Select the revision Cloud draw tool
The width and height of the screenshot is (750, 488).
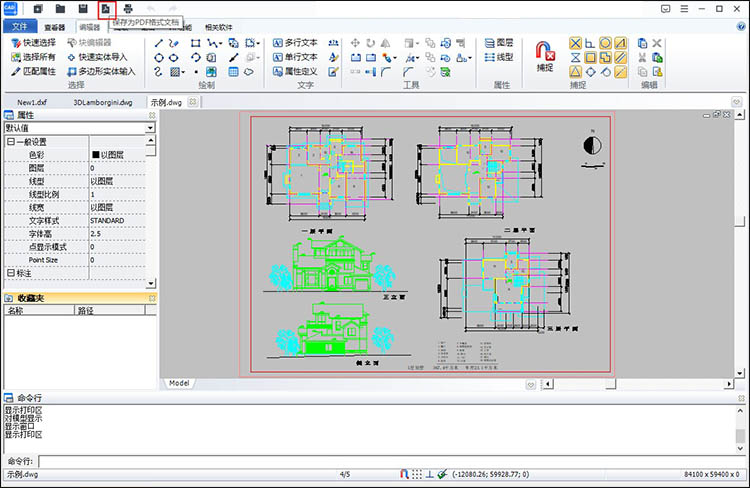click(x=248, y=72)
